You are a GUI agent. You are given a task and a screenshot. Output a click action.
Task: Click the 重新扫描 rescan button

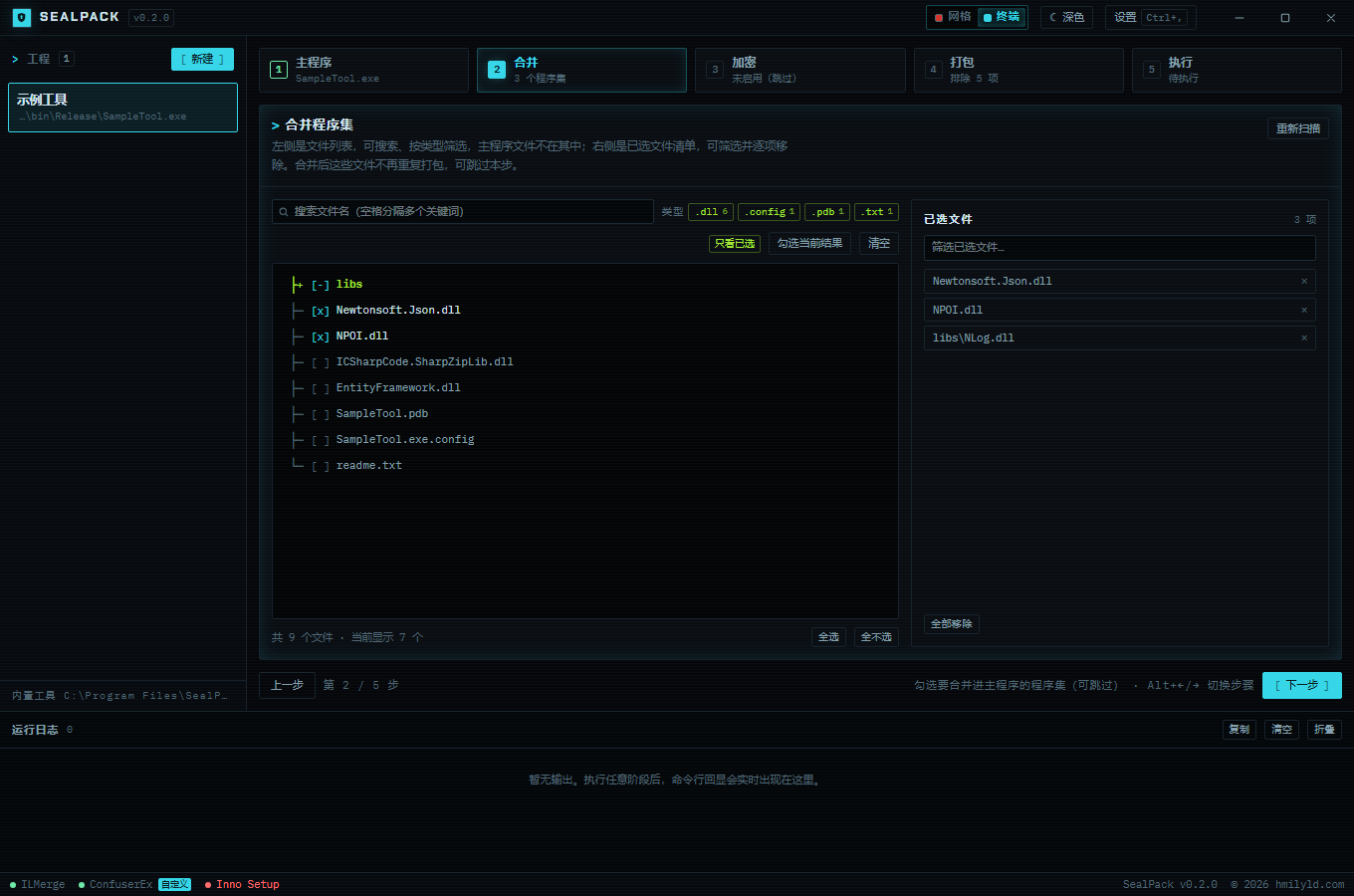[1298, 128]
